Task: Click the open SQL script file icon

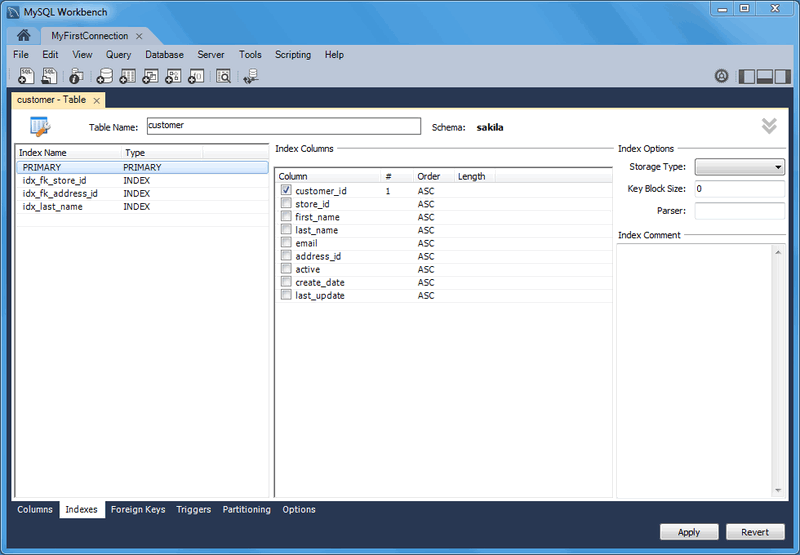Action: coord(48,76)
